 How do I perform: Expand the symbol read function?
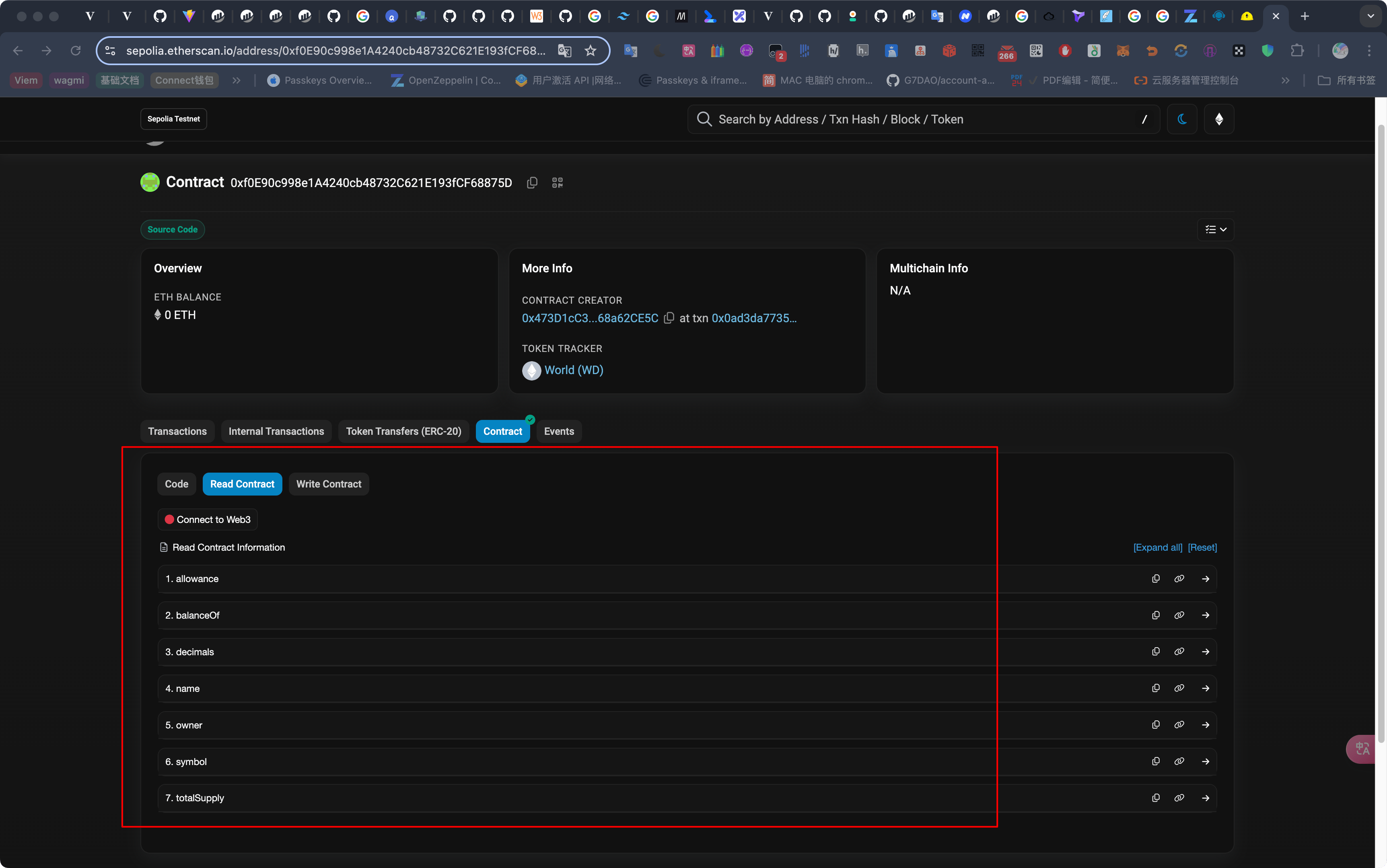pyautogui.click(x=1206, y=761)
